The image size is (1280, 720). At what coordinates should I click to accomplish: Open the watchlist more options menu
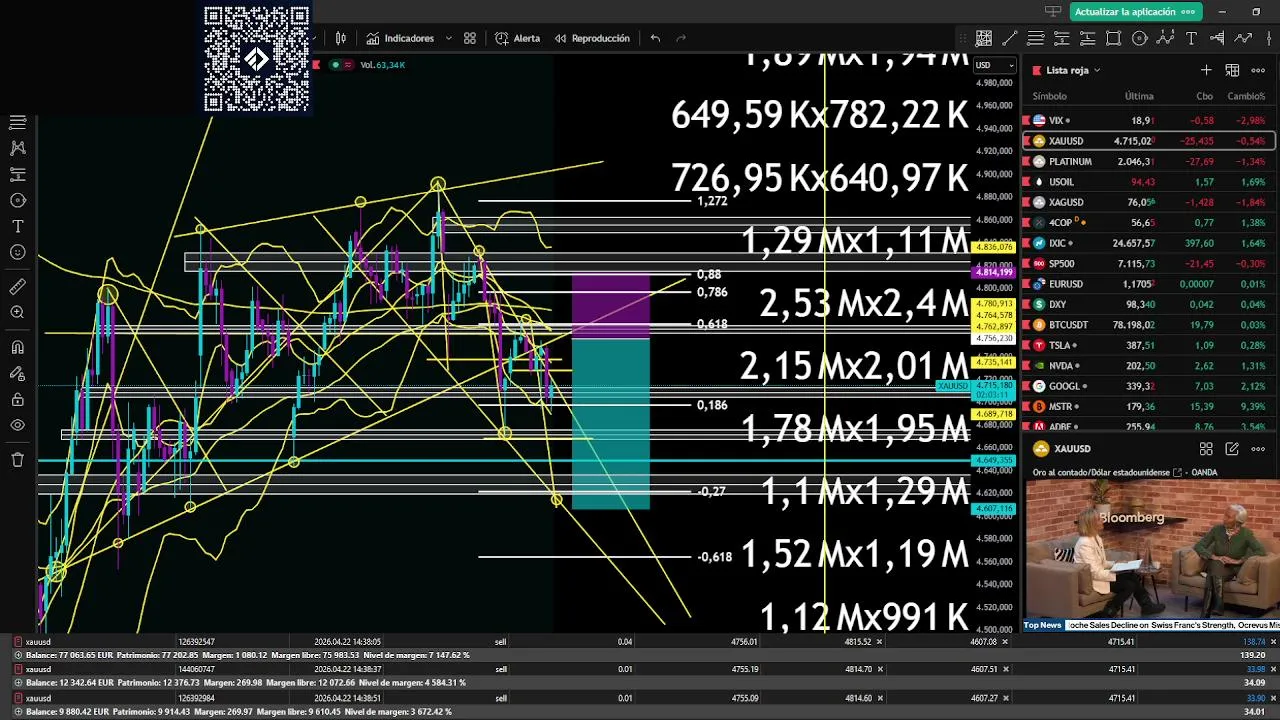click(1258, 70)
